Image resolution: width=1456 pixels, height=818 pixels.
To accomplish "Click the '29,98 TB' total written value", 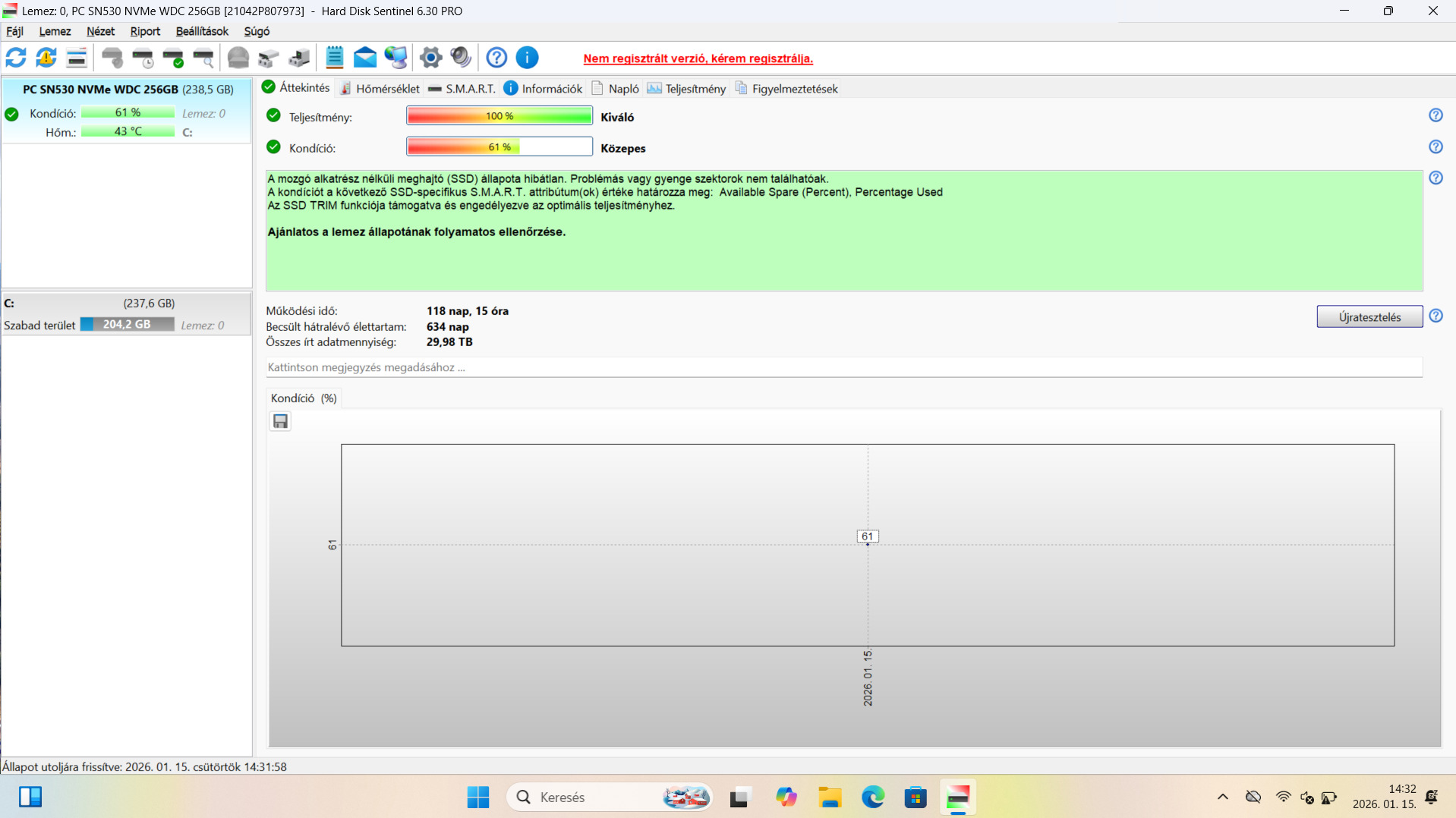I will [449, 342].
